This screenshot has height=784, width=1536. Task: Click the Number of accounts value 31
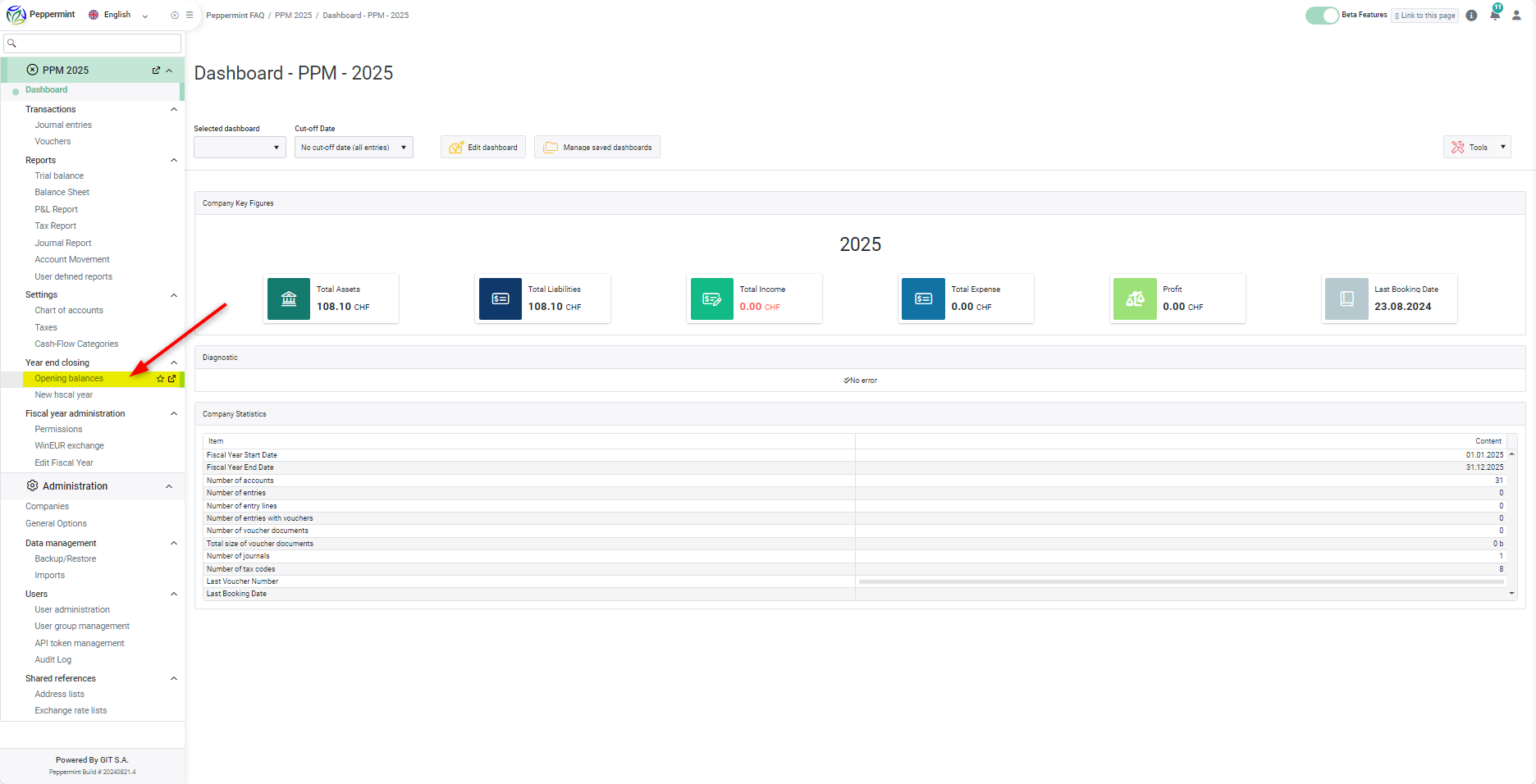click(1499, 481)
